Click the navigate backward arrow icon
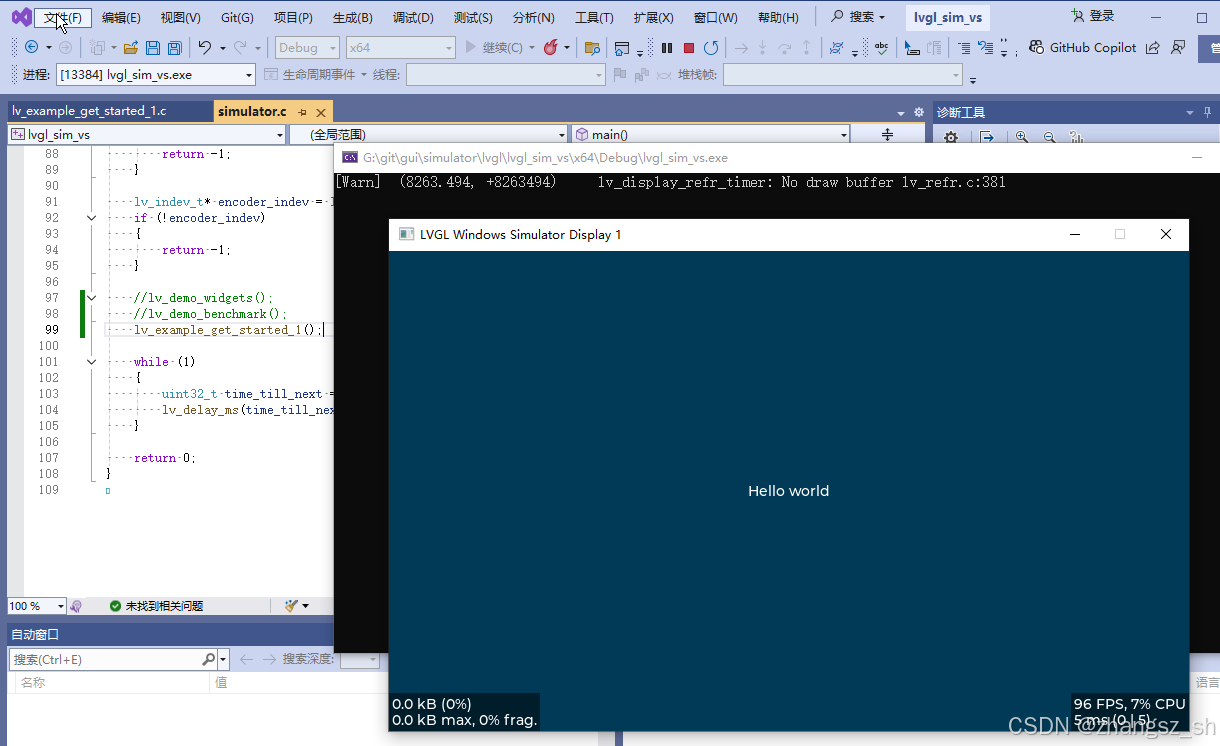Viewport: 1220px width, 746px height. (x=31, y=47)
